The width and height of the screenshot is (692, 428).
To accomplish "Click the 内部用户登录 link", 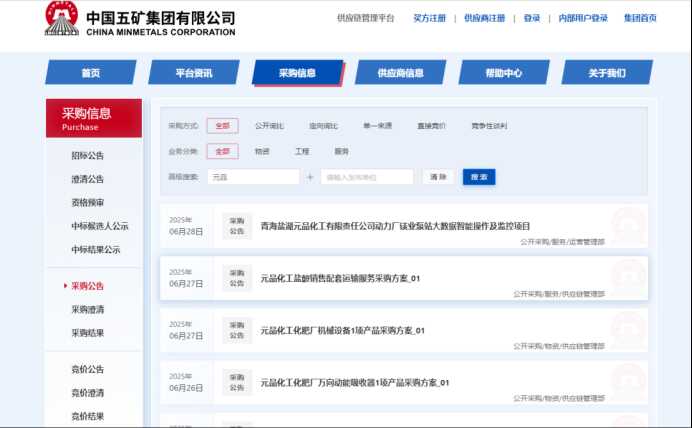I will 583,18.
